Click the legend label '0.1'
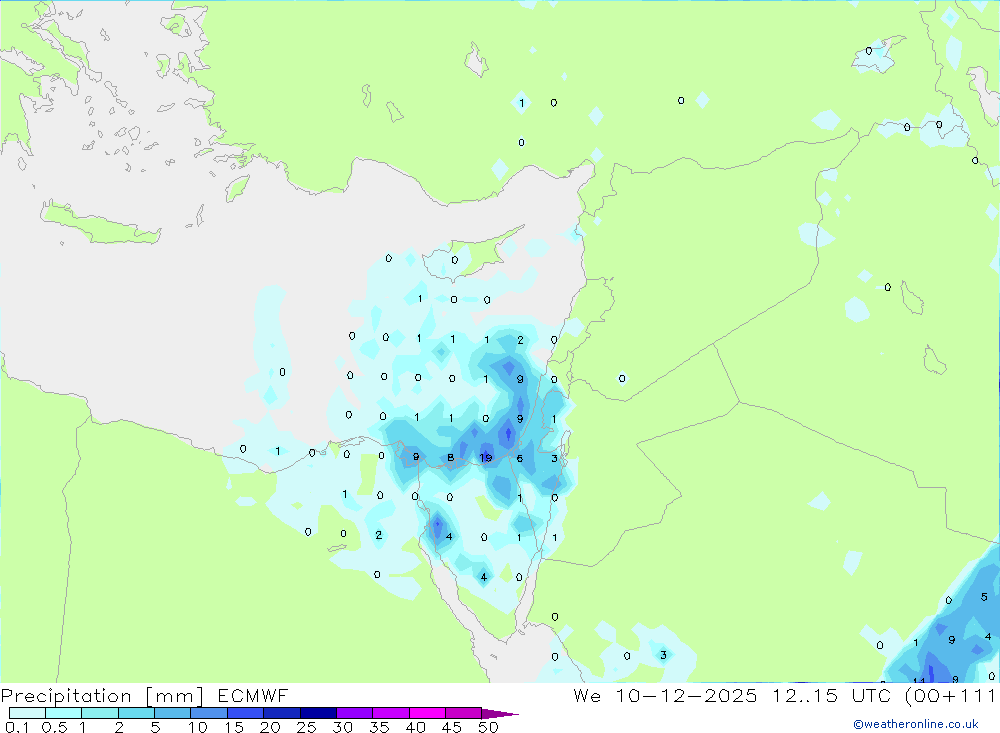 pyautogui.click(x=17, y=727)
